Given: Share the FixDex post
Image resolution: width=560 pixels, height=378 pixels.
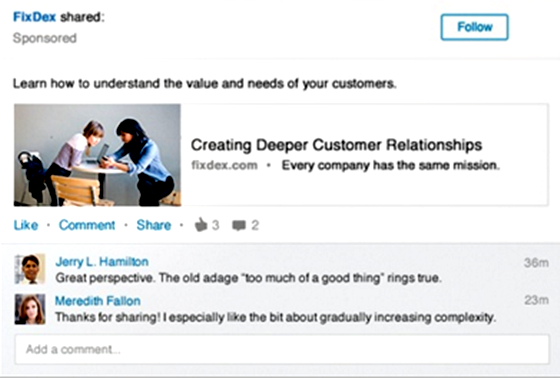Looking at the screenshot, I should point(154,225).
